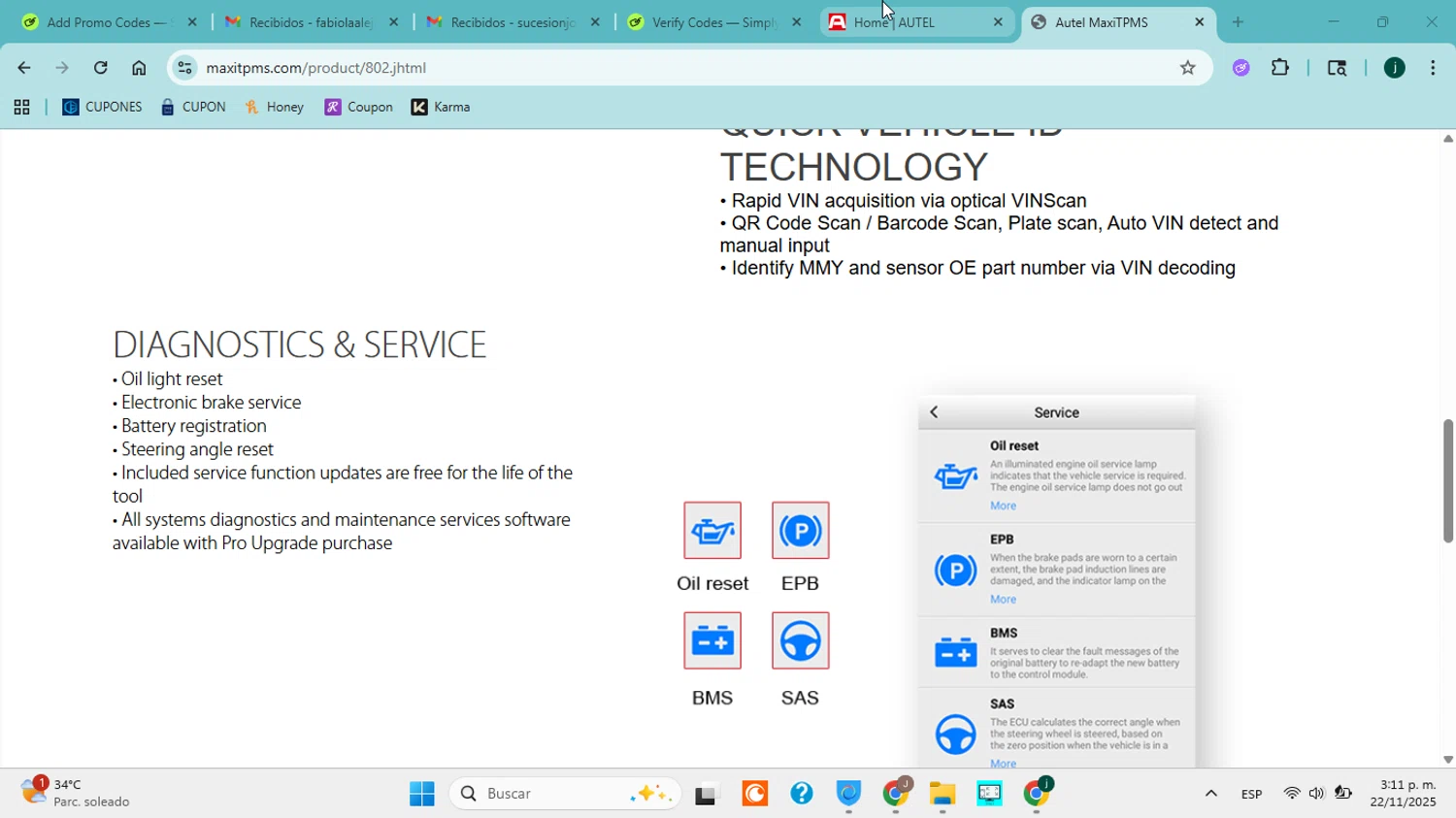Viewport: 1456px width, 818px height.
Task: Click 'Oil light reset' bullet text
Action: 173,379
